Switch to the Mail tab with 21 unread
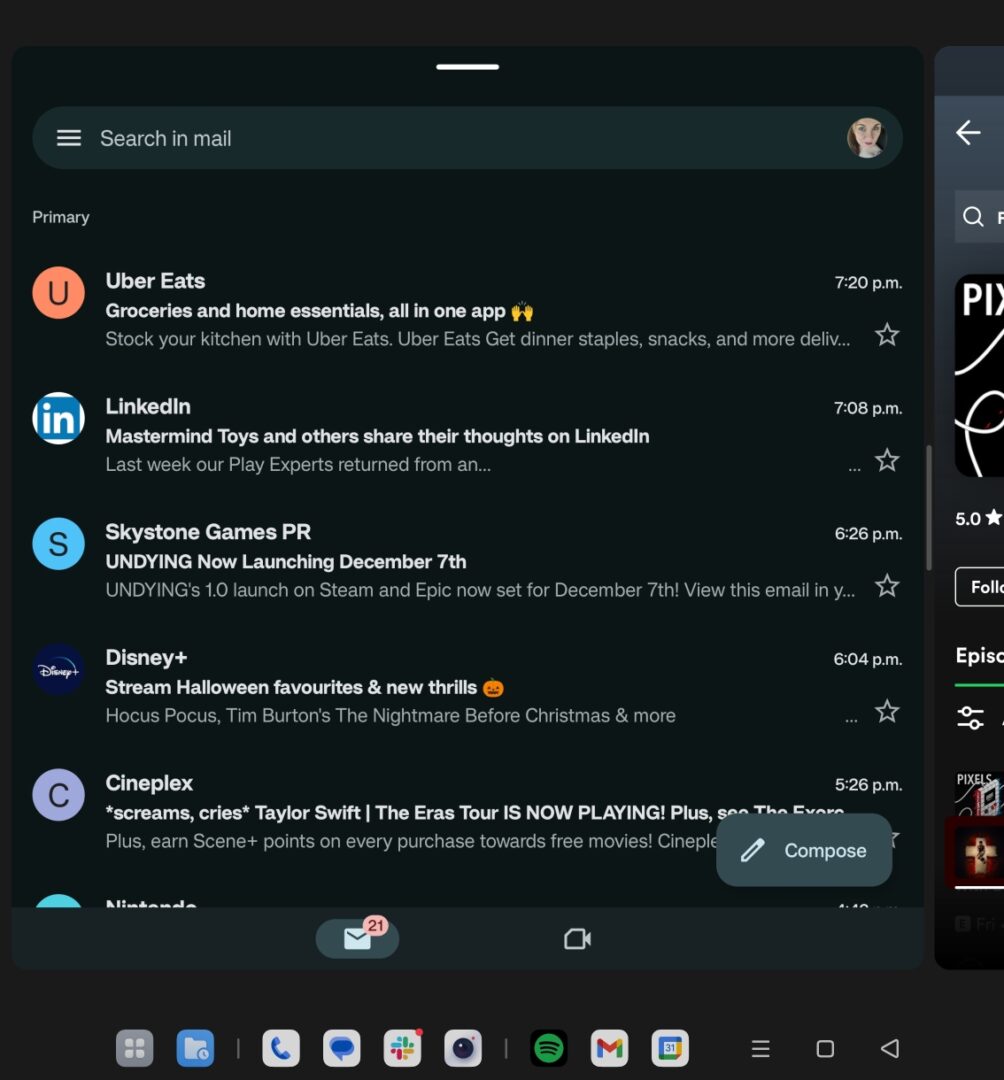1004x1080 pixels. tap(357, 938)
